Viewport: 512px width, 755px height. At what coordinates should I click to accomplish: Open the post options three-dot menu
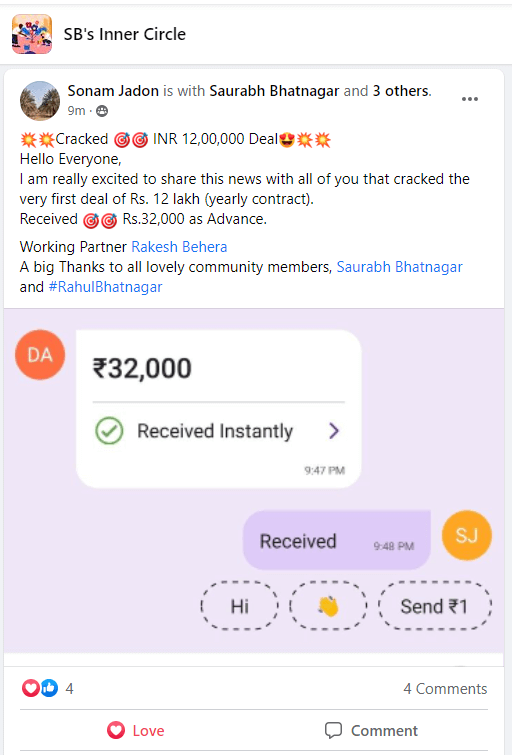point(470,99)
